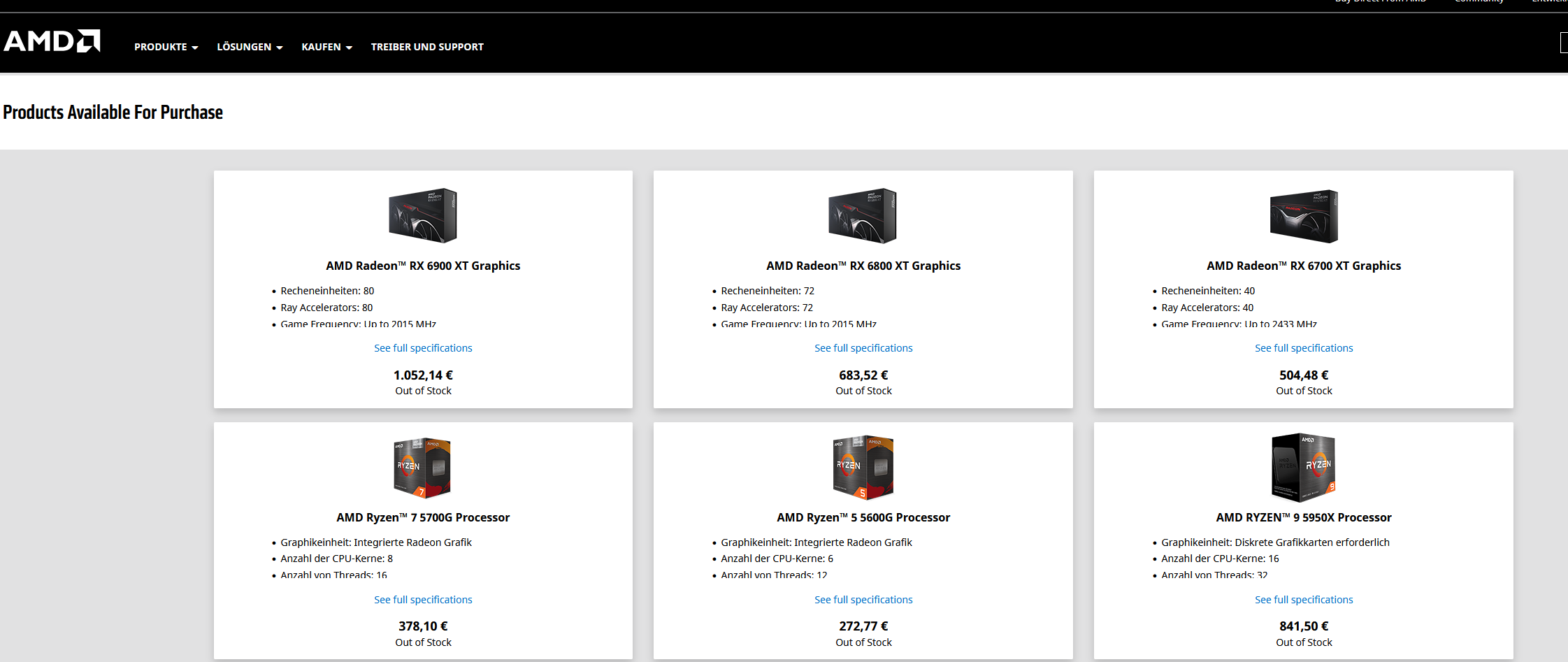Viewport: 1568px width, 662px height.
Task: Click the Products Available For Purchase heading
Action: 113,113
